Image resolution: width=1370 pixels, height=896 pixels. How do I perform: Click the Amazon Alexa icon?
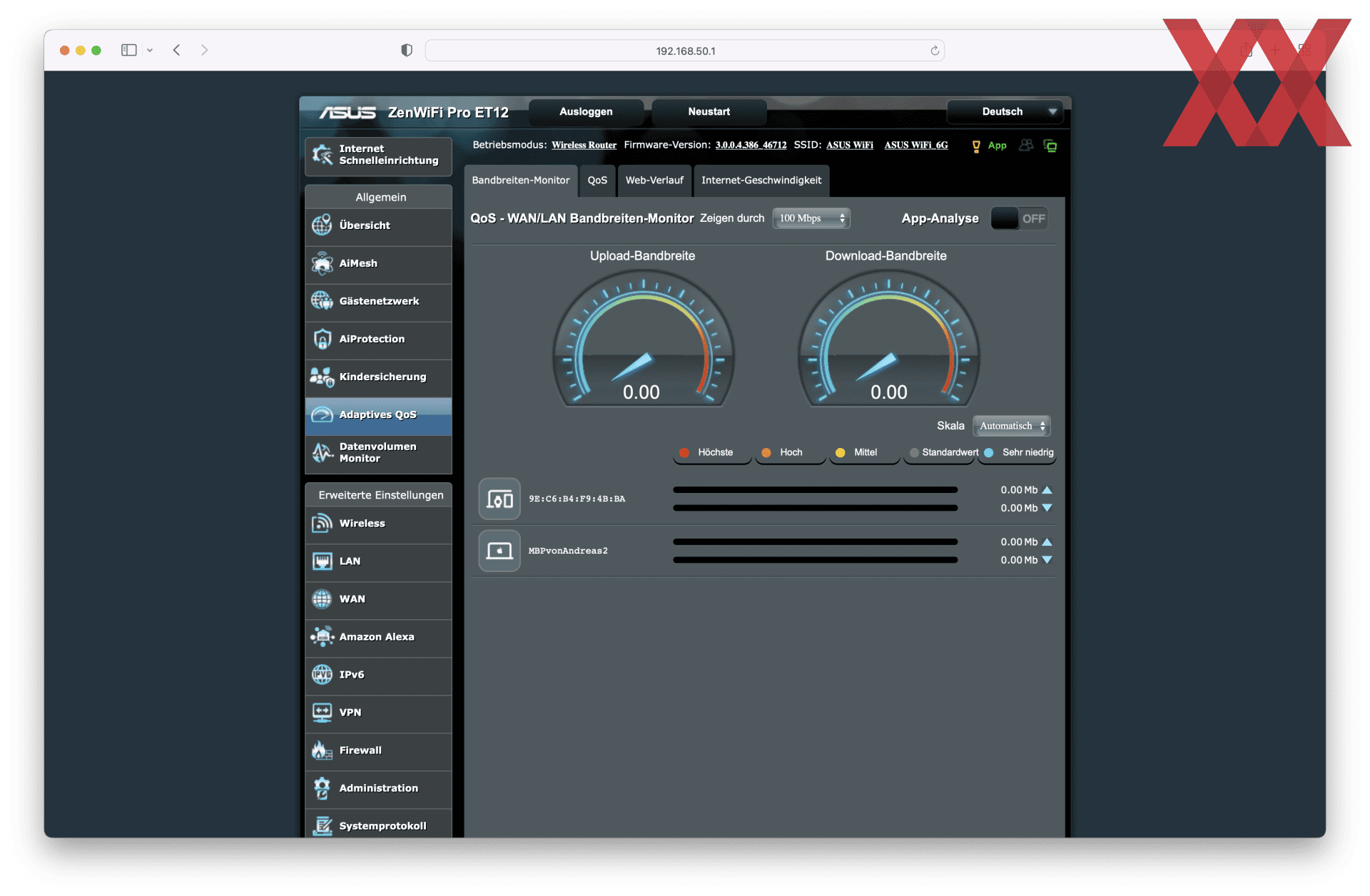(x=323, y=637)
